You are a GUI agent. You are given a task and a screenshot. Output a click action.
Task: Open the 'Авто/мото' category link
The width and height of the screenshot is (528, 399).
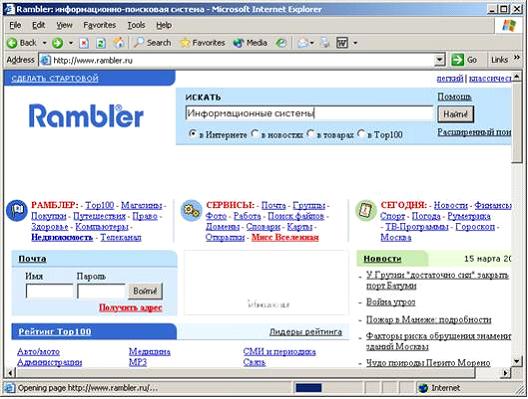pyautogui.click(x=38, y=352)
